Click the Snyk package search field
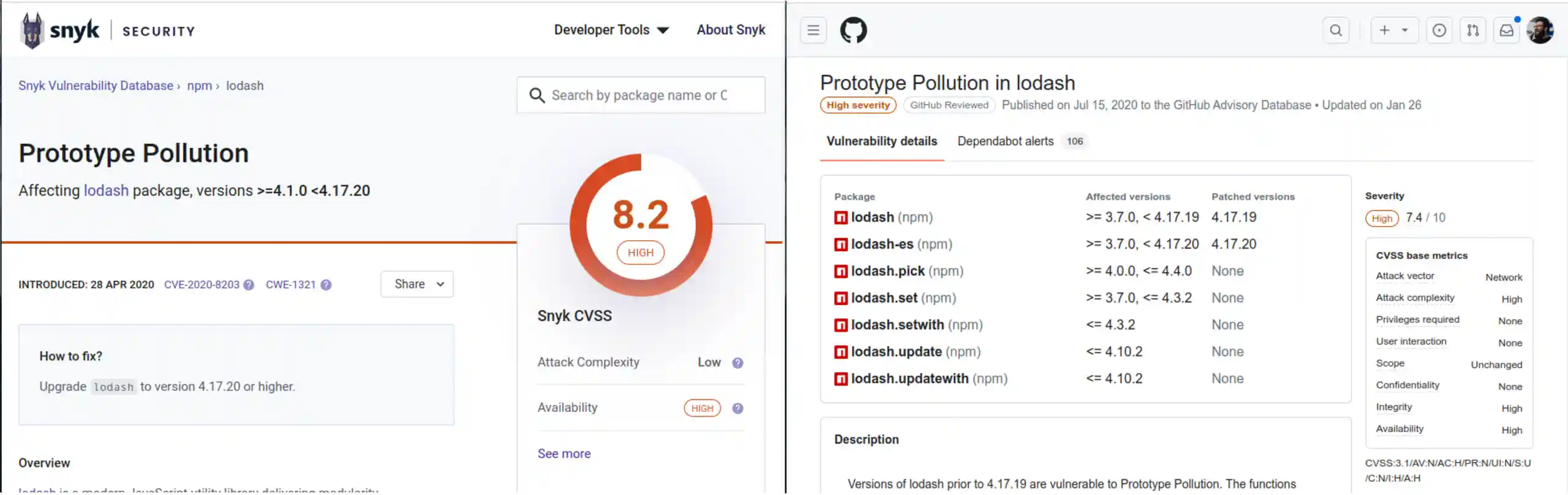1568x495 pixels. (640, 96)
